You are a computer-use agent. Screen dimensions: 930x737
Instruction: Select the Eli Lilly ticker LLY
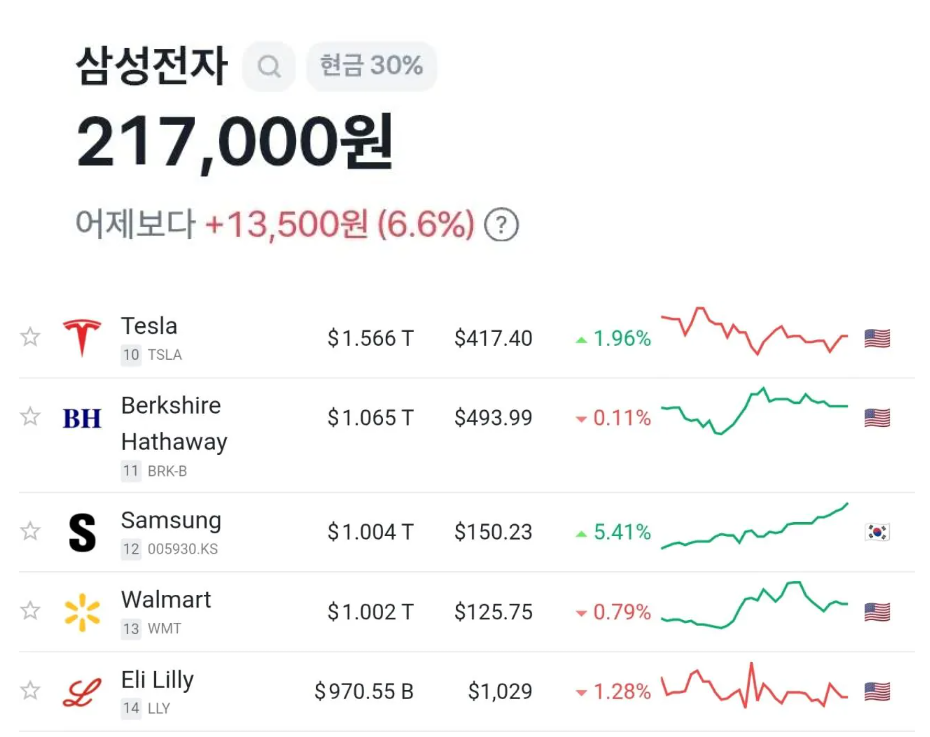[157, 709]
